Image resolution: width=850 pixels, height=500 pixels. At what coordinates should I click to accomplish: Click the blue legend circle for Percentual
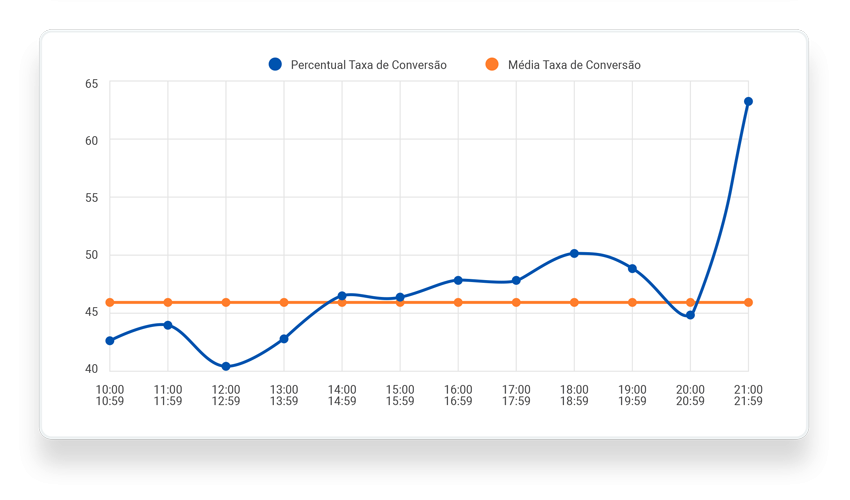(275, 65)
